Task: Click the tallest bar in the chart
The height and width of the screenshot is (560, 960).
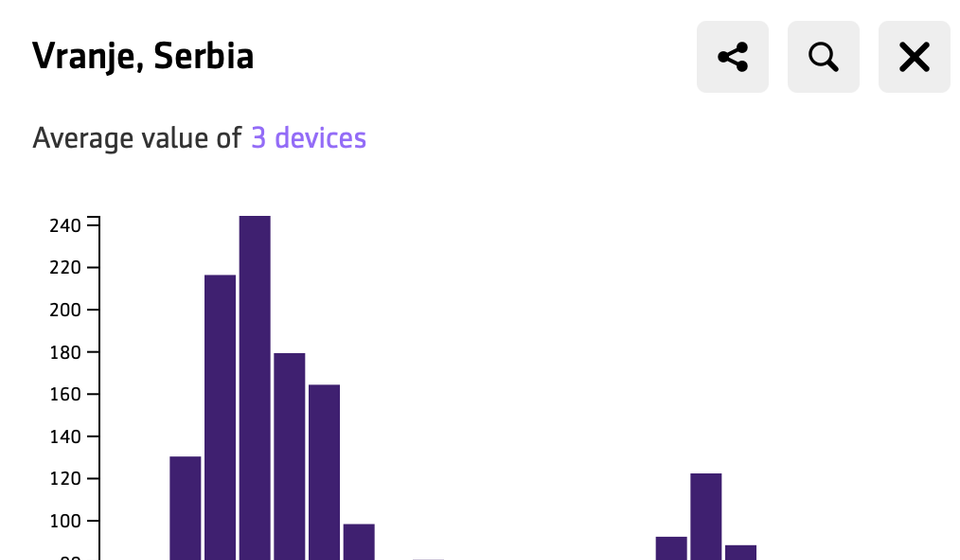Action: pyautogui.click(x=255, y=390)
